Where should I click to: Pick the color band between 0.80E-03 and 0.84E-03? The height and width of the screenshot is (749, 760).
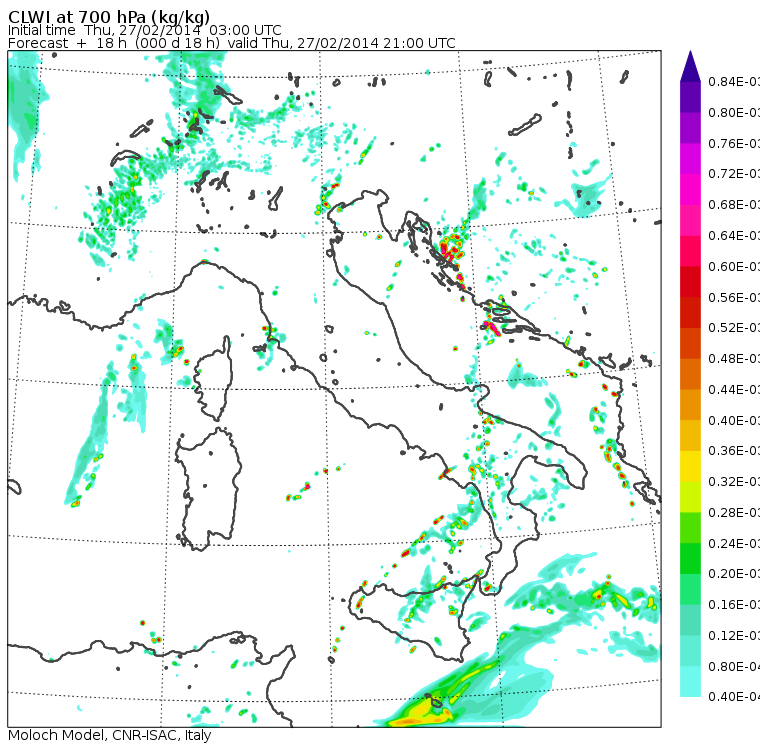click(x=690, y=97)
